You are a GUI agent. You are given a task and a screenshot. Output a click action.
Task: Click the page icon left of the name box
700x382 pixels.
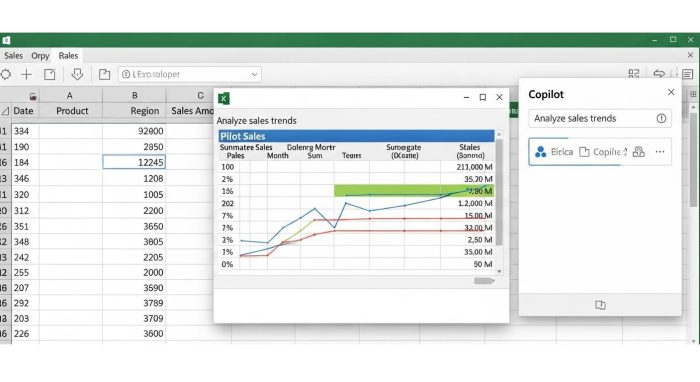[104, 75]
